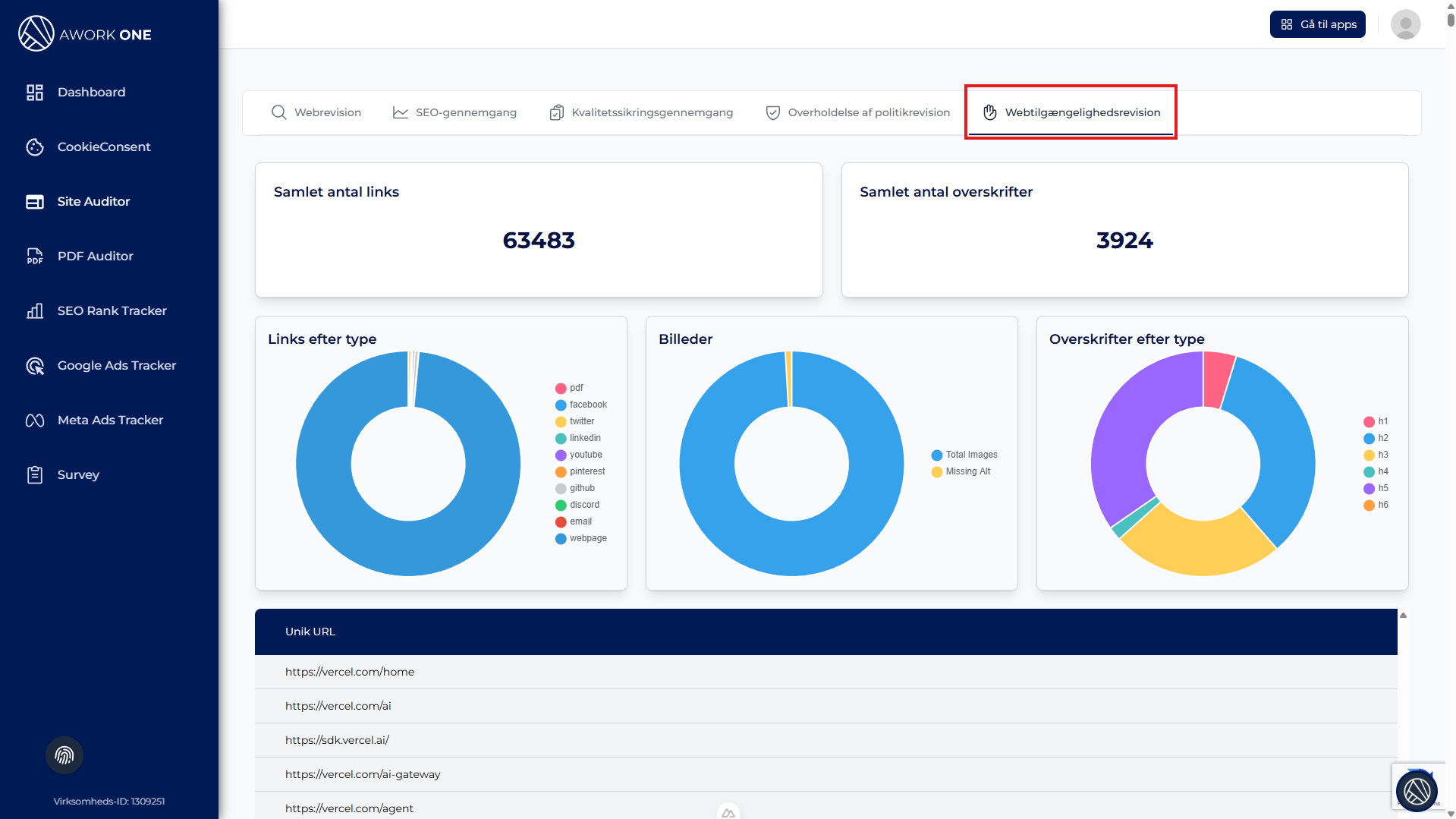Click the Gå til apps button
Viewport: 1456px width, 819px height.
(x=1317, y=24)
